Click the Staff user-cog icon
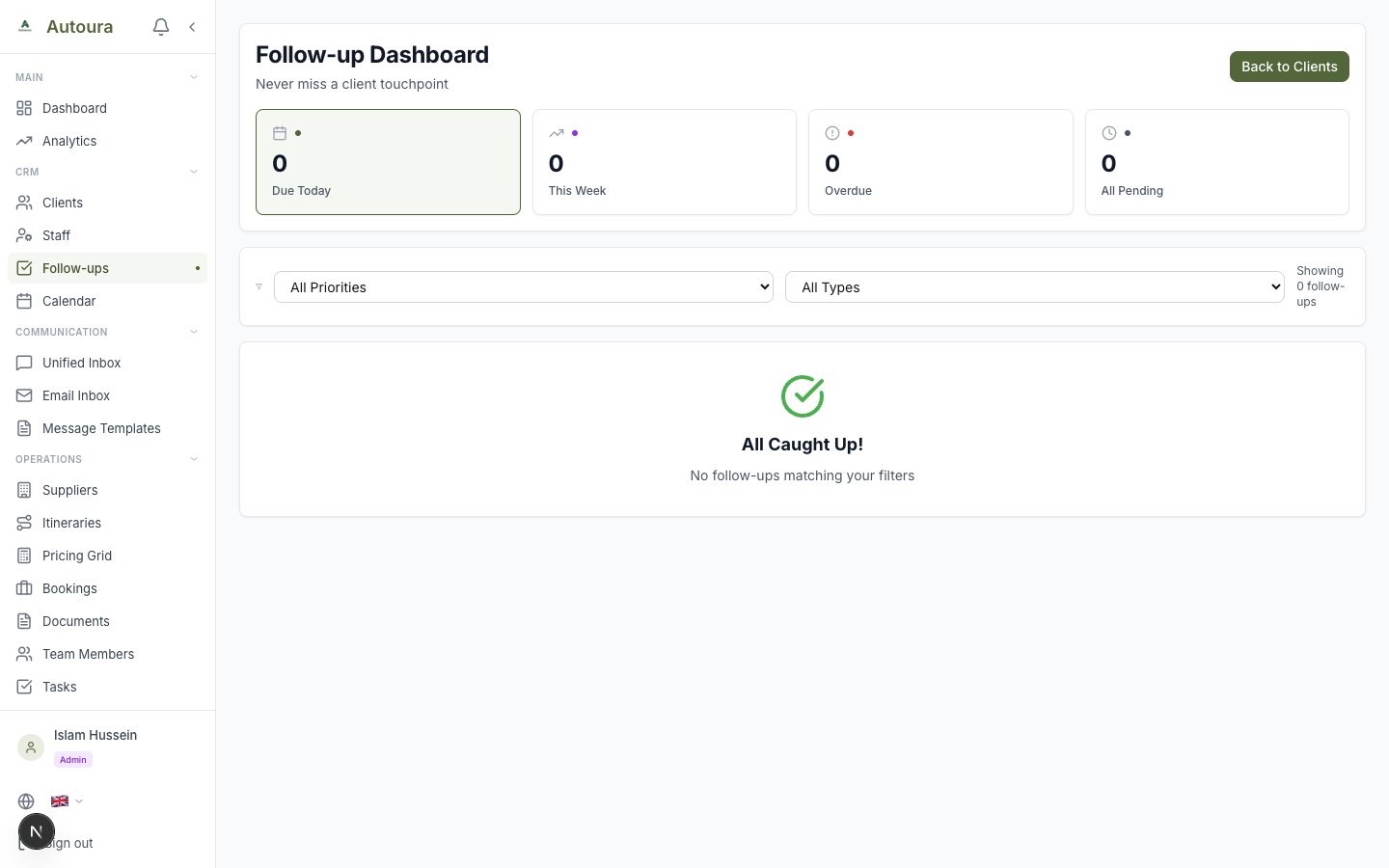 [x=24, y=235]
